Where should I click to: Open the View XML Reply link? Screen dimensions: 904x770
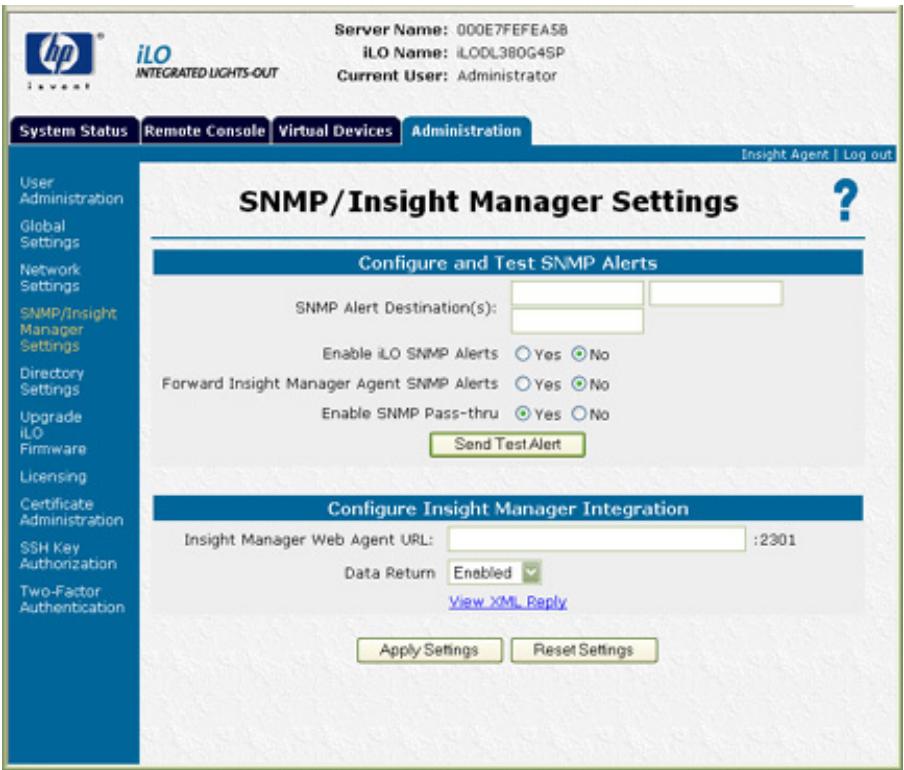tap(507, 602)
